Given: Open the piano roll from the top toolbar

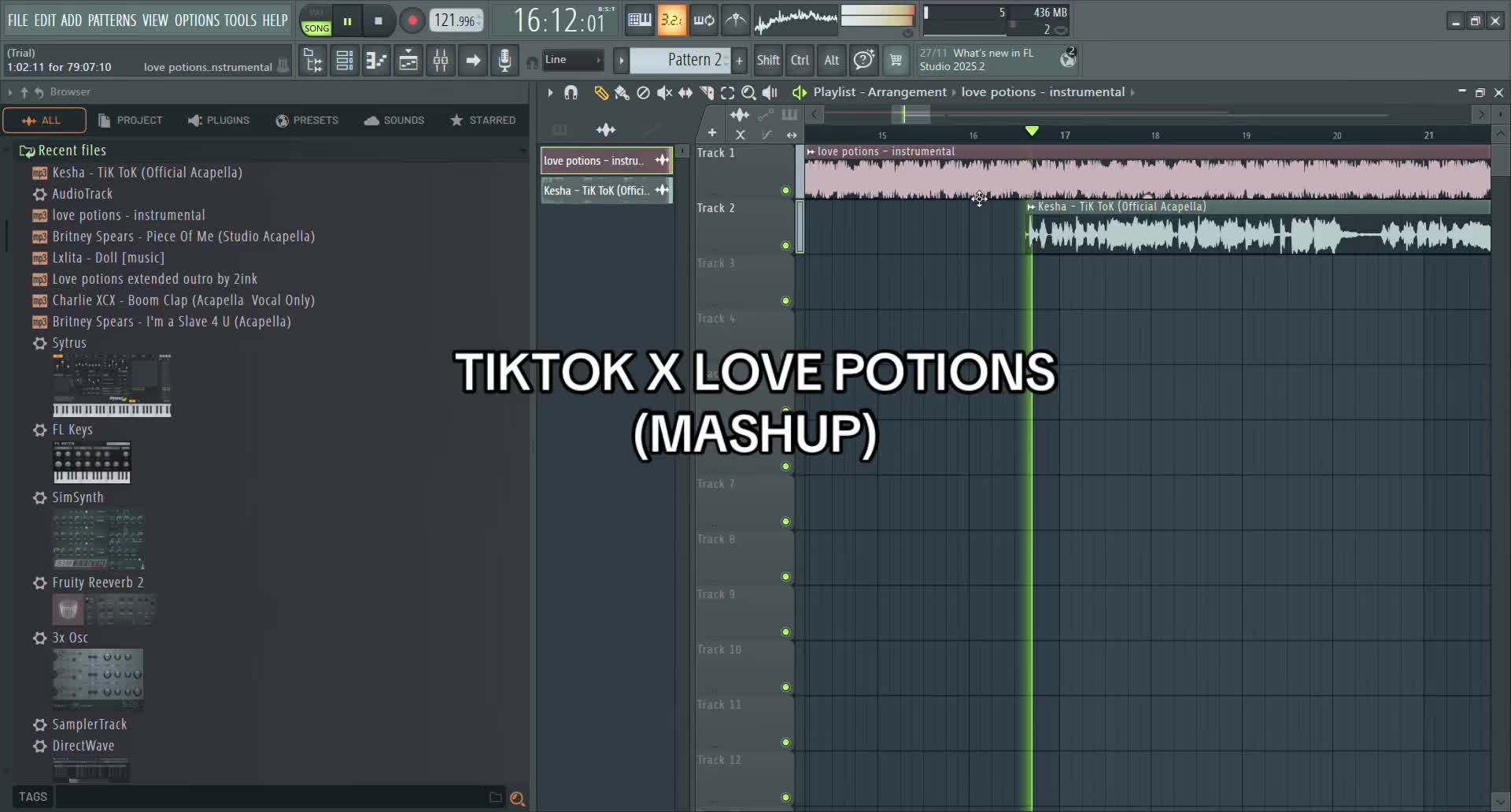Looking at the screenshot, I should pos(376,61).
